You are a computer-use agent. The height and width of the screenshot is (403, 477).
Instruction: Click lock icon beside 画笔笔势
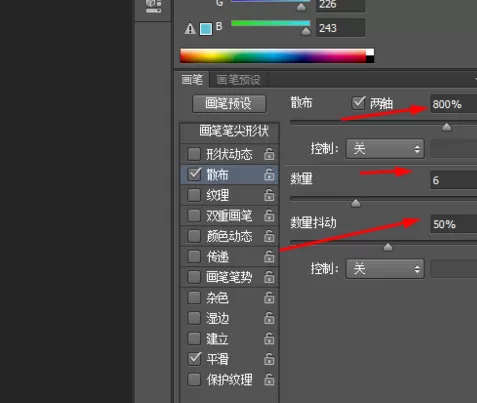(x=269, y=277)
